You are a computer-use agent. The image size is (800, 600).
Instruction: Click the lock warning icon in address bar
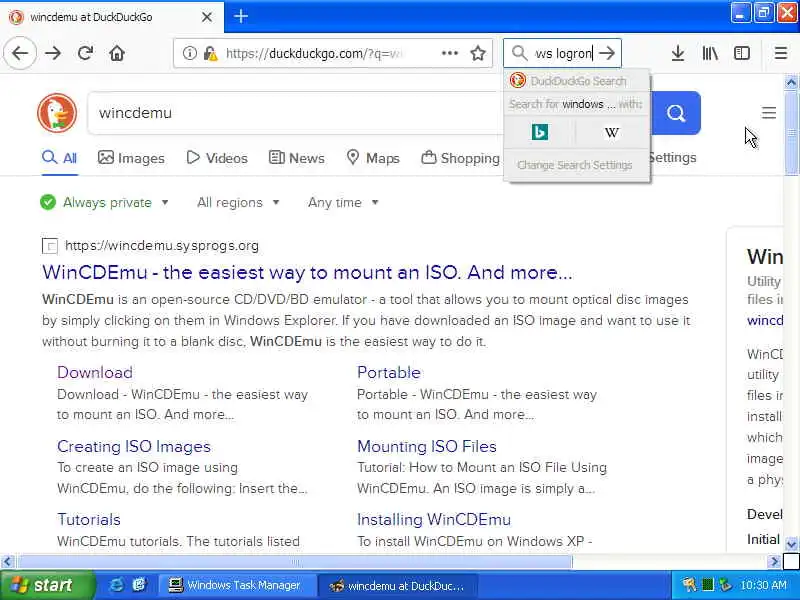click(x=210, y=53)
